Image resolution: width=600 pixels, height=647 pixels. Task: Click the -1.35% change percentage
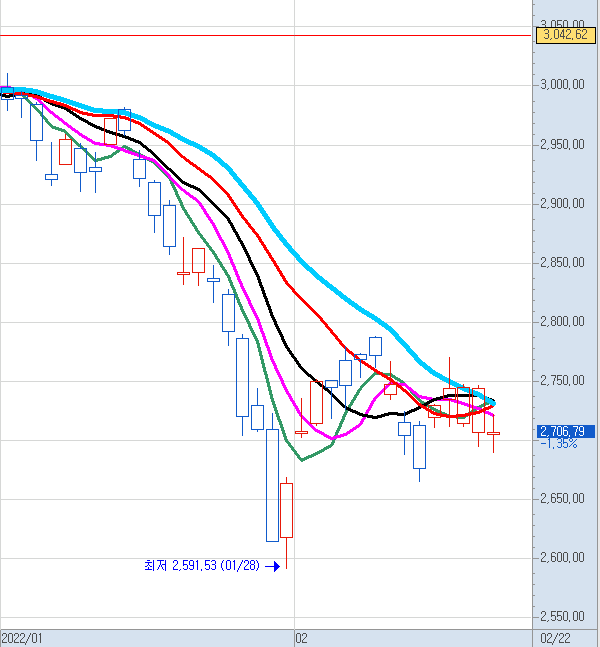[x=559, y=444]
